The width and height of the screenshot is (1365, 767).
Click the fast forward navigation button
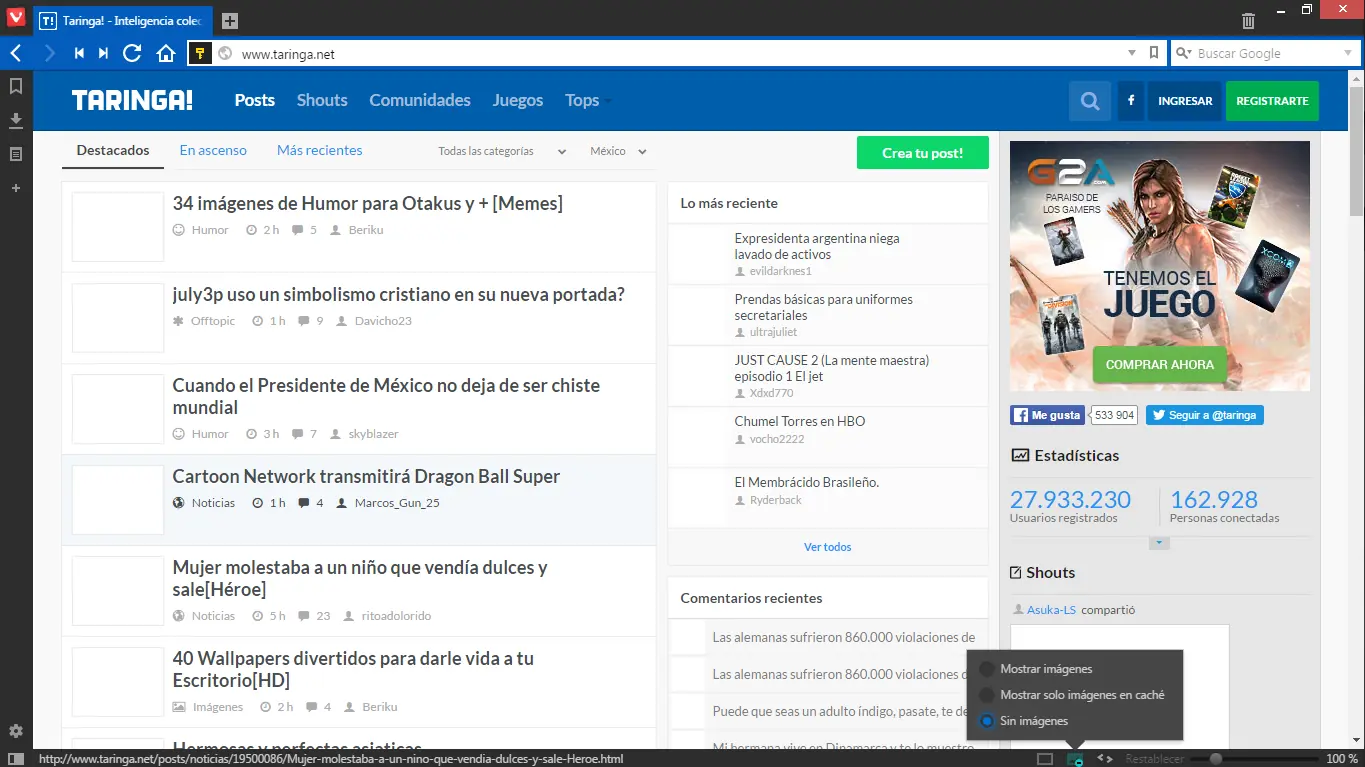[103, 53]
